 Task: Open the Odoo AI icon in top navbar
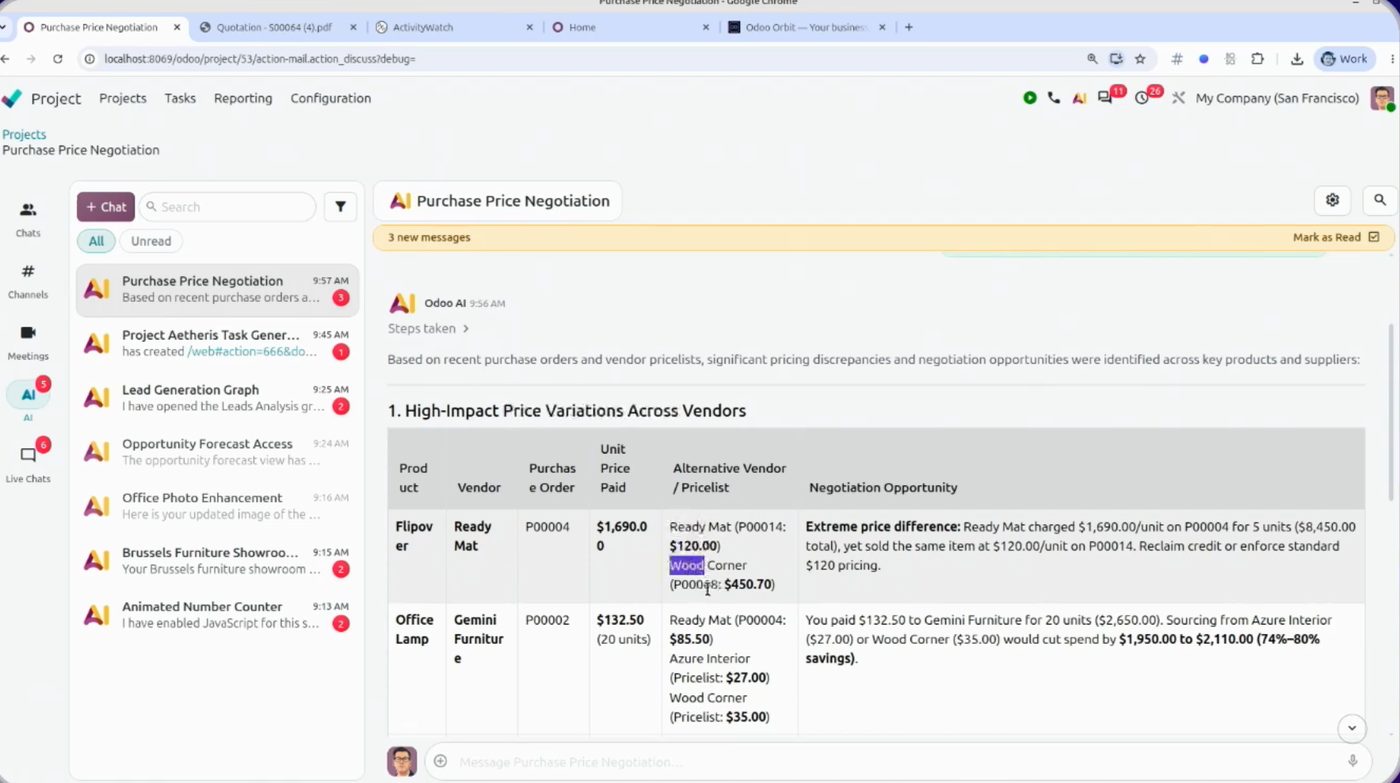tap(1079, 98)
